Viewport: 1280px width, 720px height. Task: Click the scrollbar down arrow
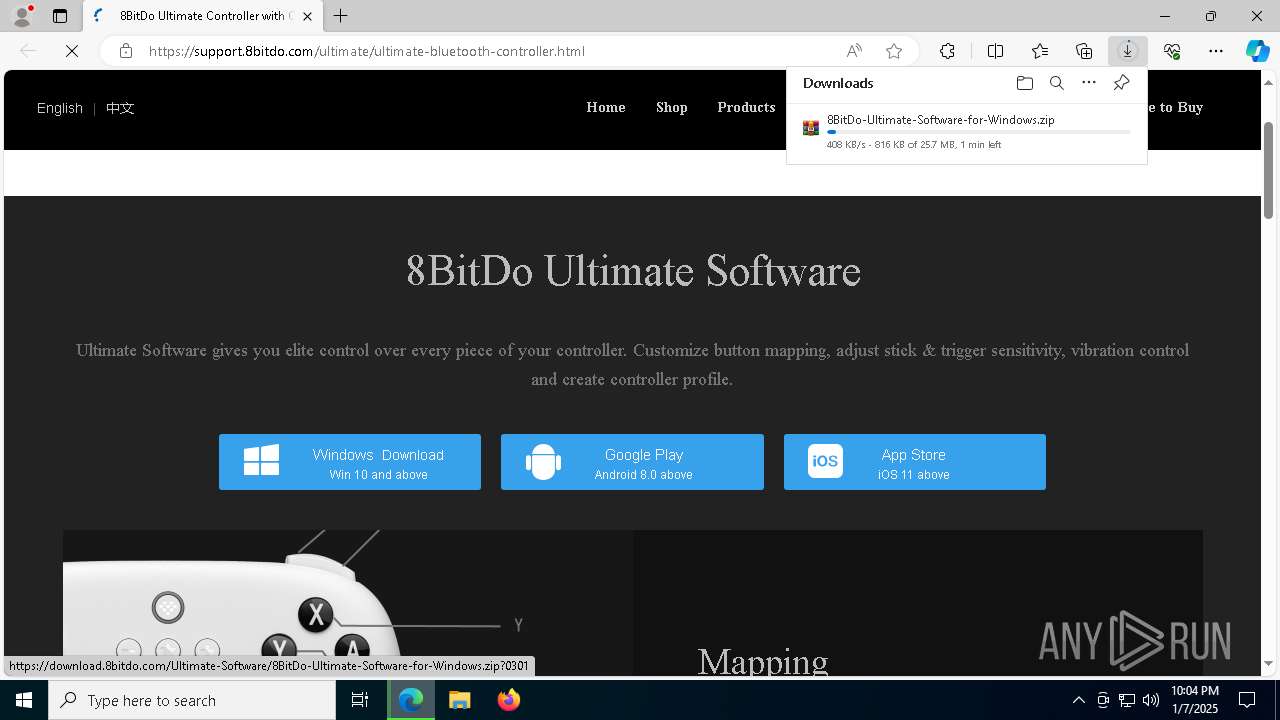pos(1269,663)
